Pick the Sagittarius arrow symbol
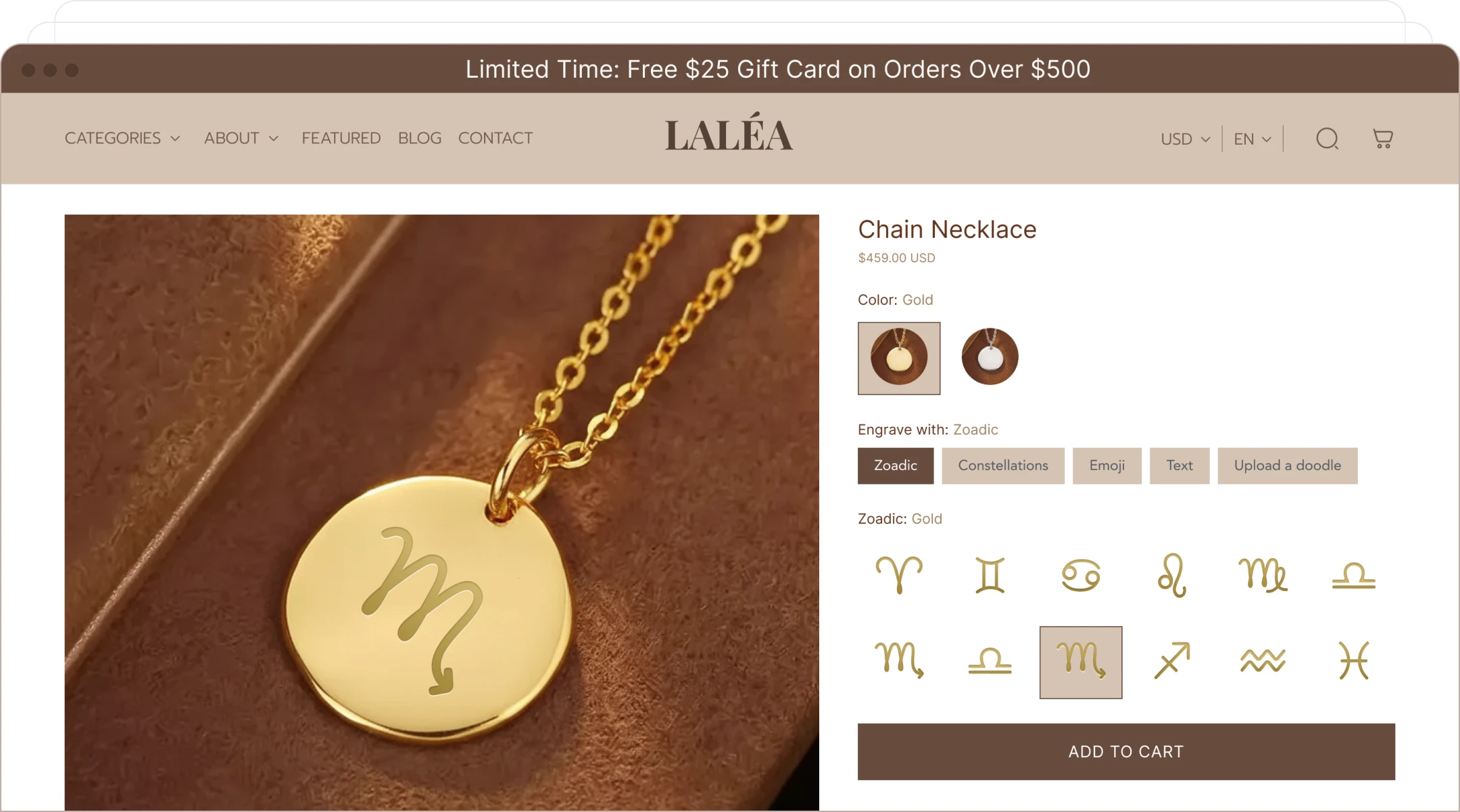 [1171, 660]
